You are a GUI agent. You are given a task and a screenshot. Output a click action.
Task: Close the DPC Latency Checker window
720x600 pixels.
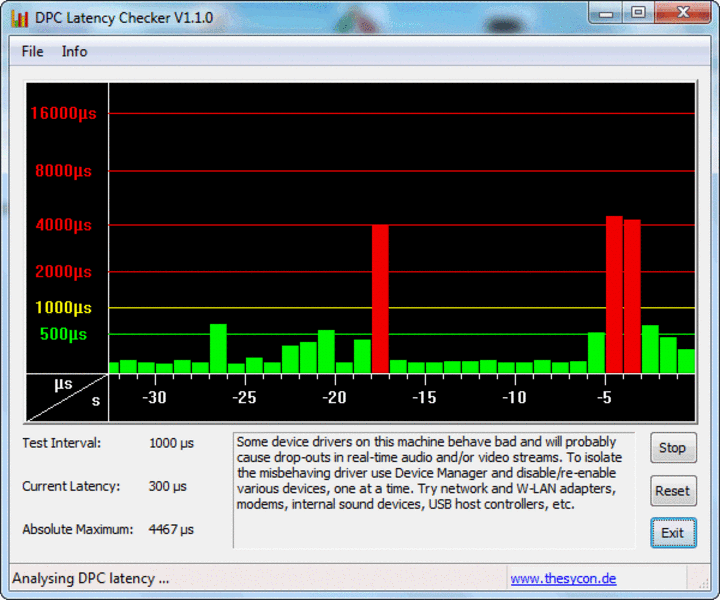tap(683, 13)
